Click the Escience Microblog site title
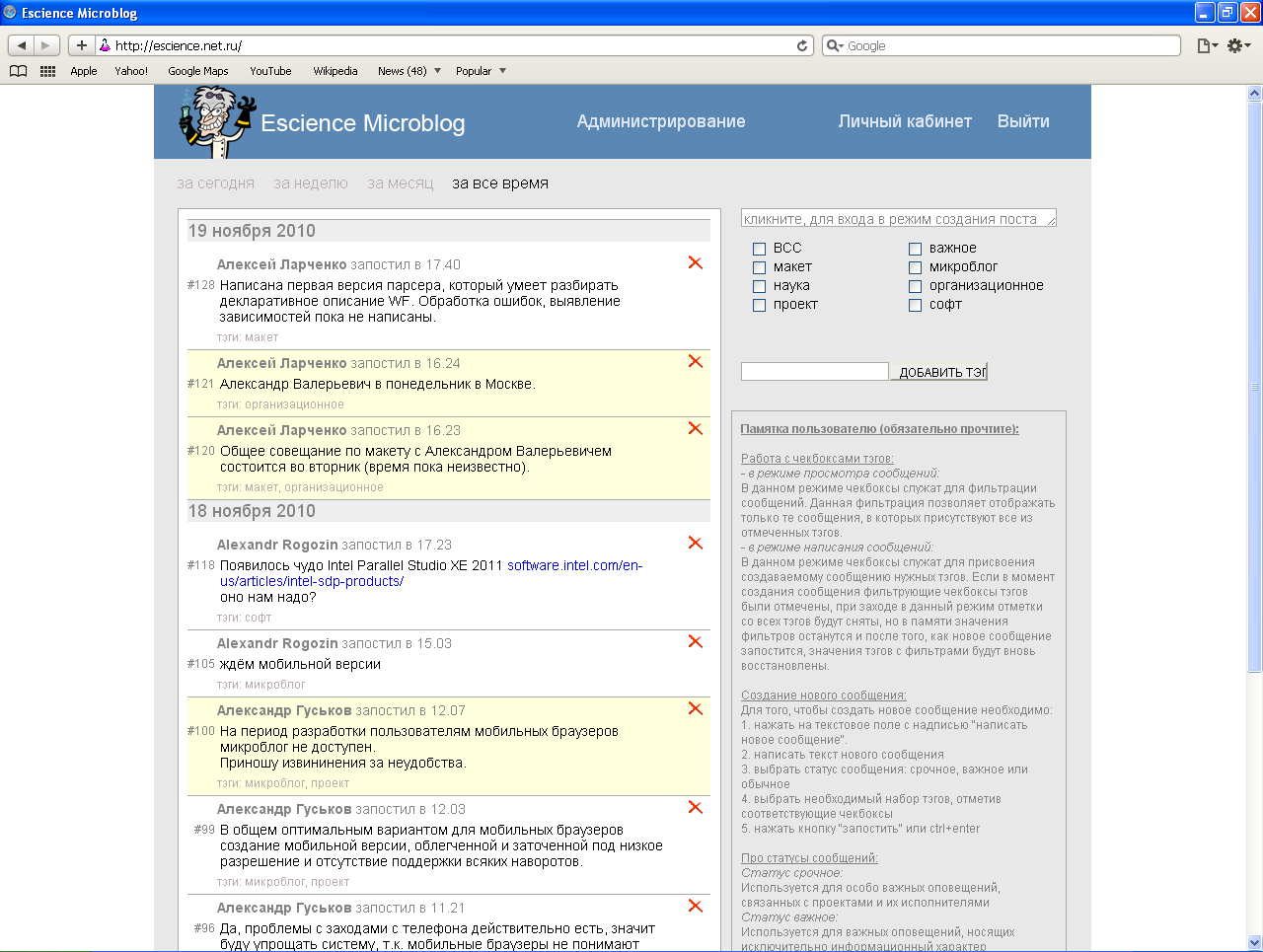Image resolution: width=1263 pixels, height=952 pixels. 363,123
